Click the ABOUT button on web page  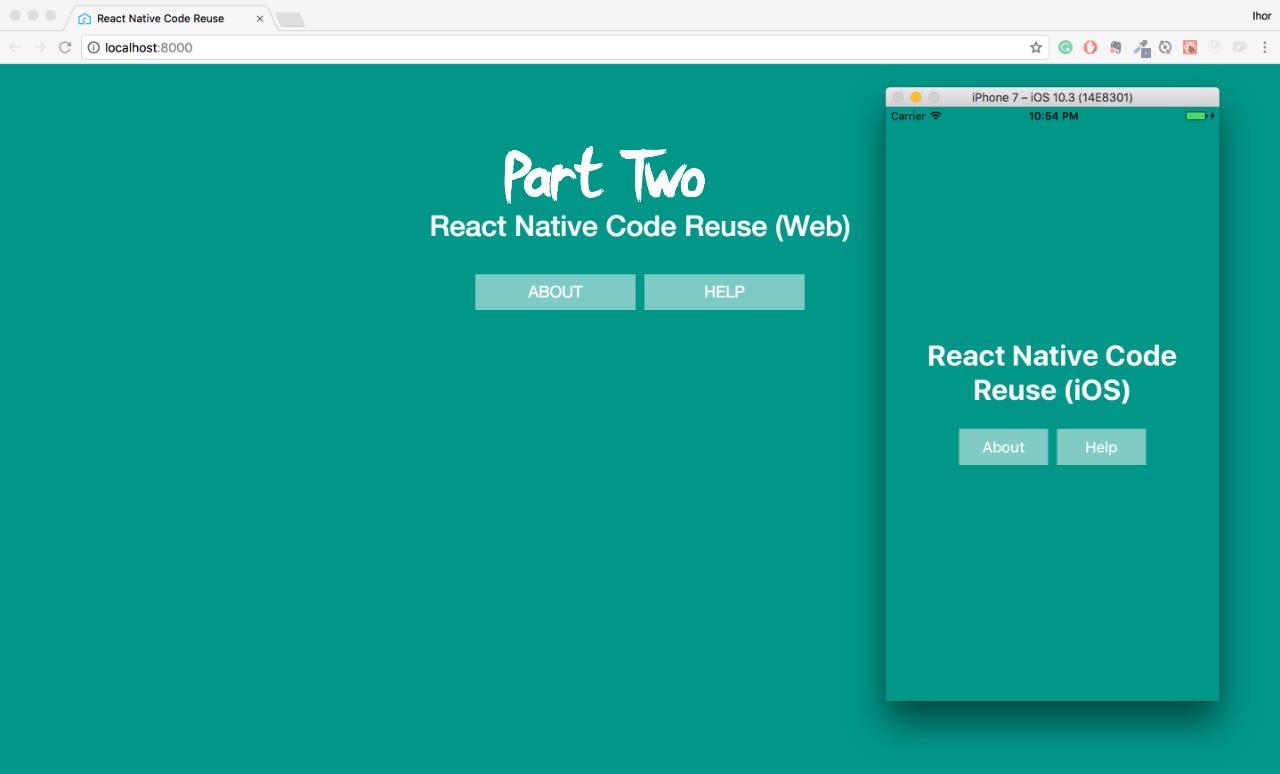[x=555, y=292]
